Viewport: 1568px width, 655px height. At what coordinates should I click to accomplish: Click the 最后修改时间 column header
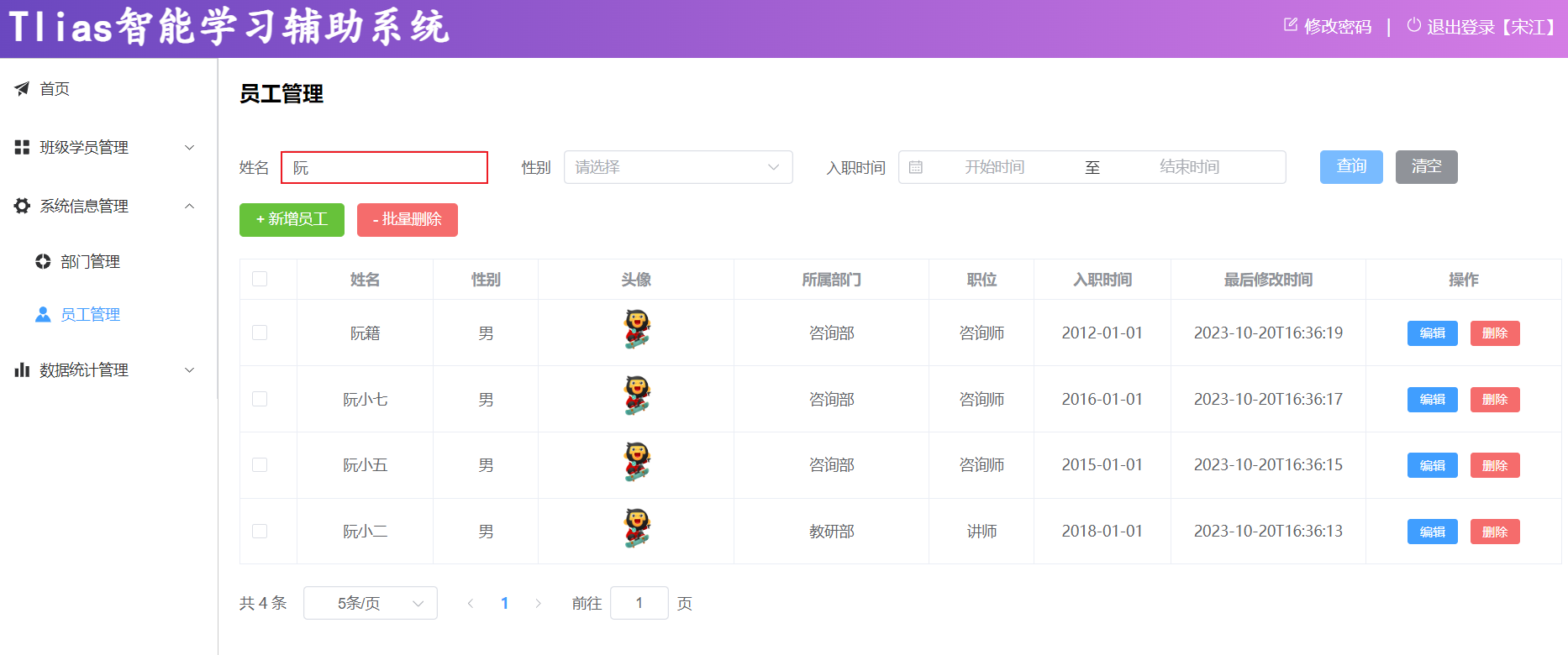[1268, 280]
